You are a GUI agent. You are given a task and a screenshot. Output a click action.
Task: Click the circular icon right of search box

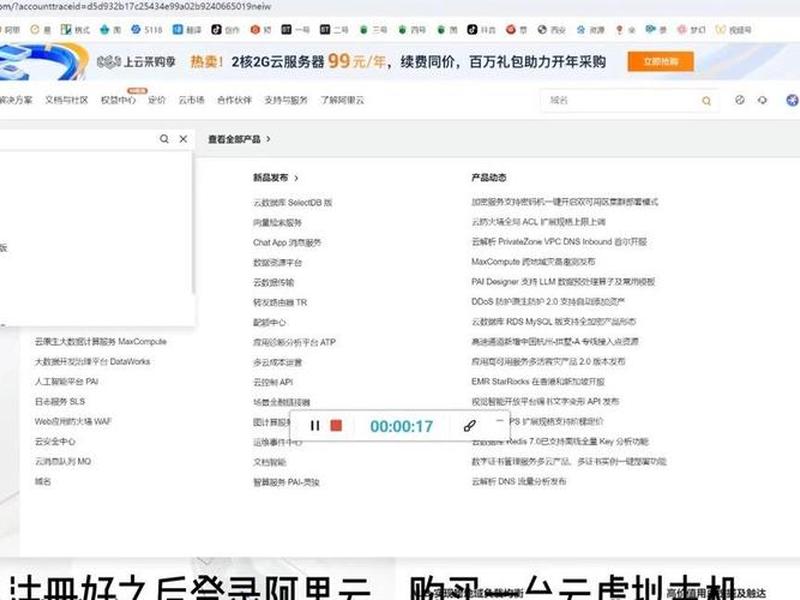pos(740,100)
